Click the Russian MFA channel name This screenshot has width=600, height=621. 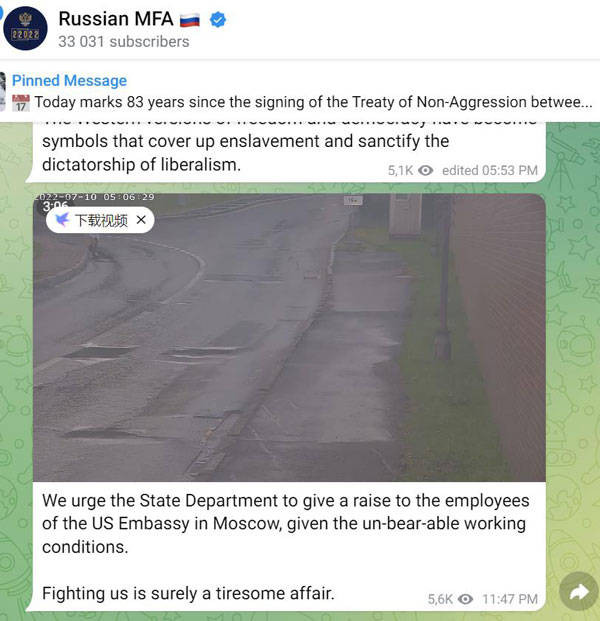[x=116, y=19]
